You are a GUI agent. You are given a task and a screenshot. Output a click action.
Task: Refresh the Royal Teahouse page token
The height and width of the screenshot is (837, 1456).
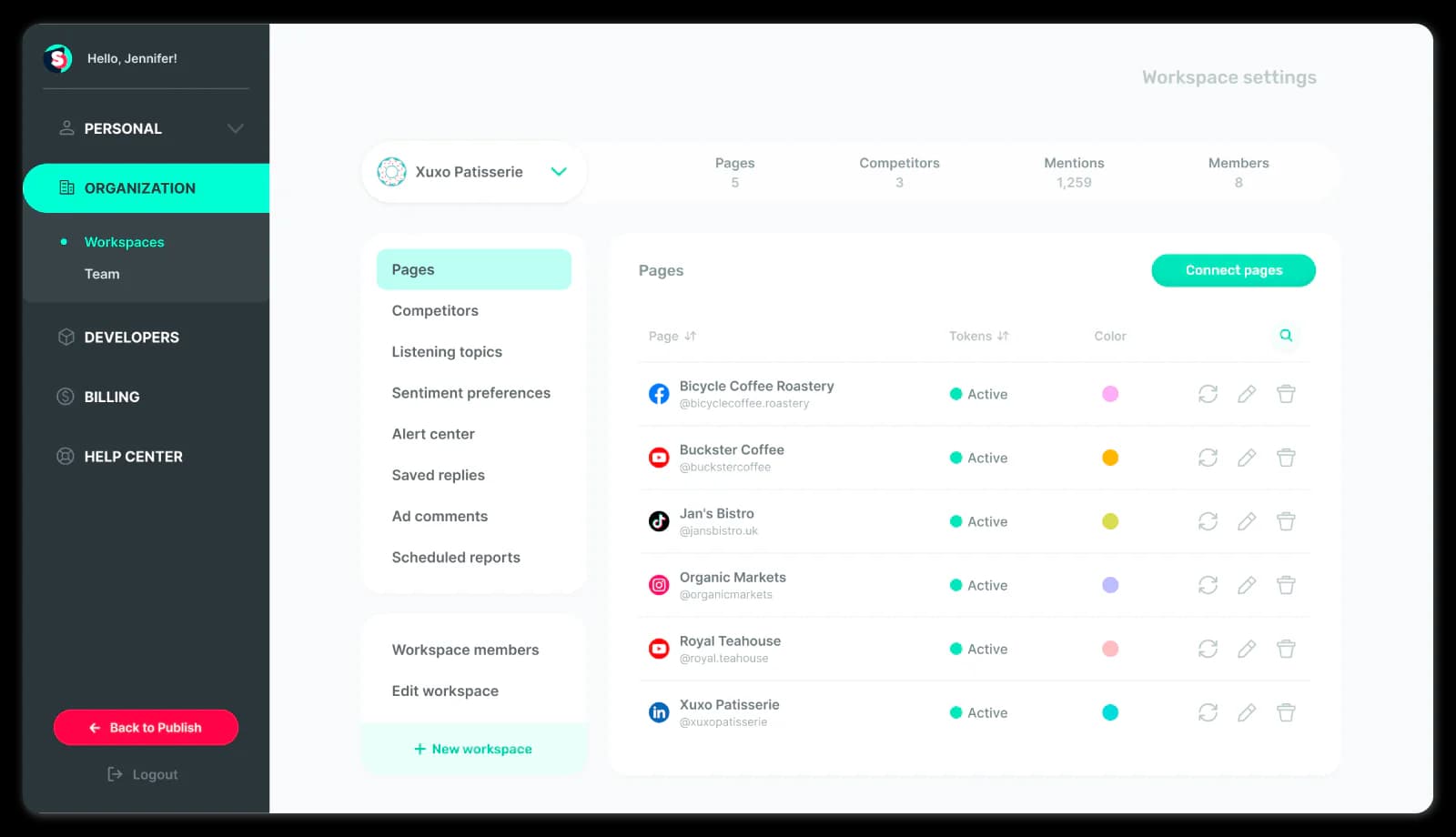click(1208, 649)
